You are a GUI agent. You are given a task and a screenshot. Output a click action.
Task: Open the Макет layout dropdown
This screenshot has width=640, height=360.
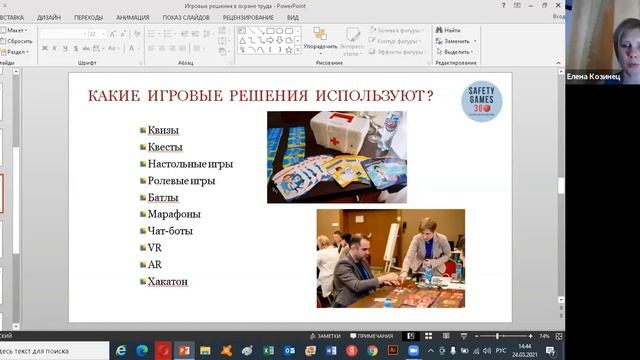pos(14,30)
